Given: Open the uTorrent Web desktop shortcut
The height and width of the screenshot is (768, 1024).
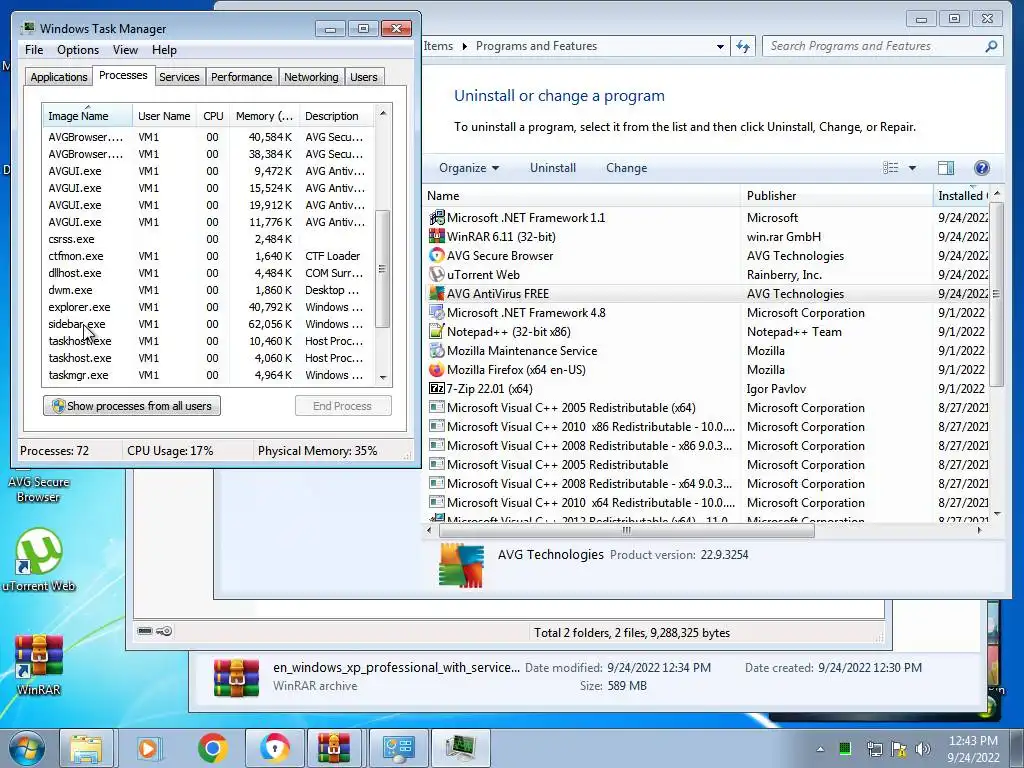Looking at the screenshot, I should pyautogui.click(x=39, y=560).
